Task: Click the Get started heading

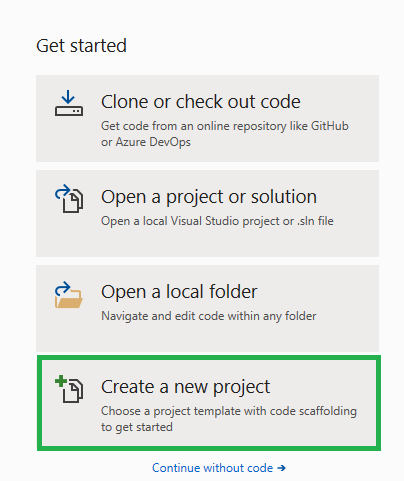Action: pos(81,46)
